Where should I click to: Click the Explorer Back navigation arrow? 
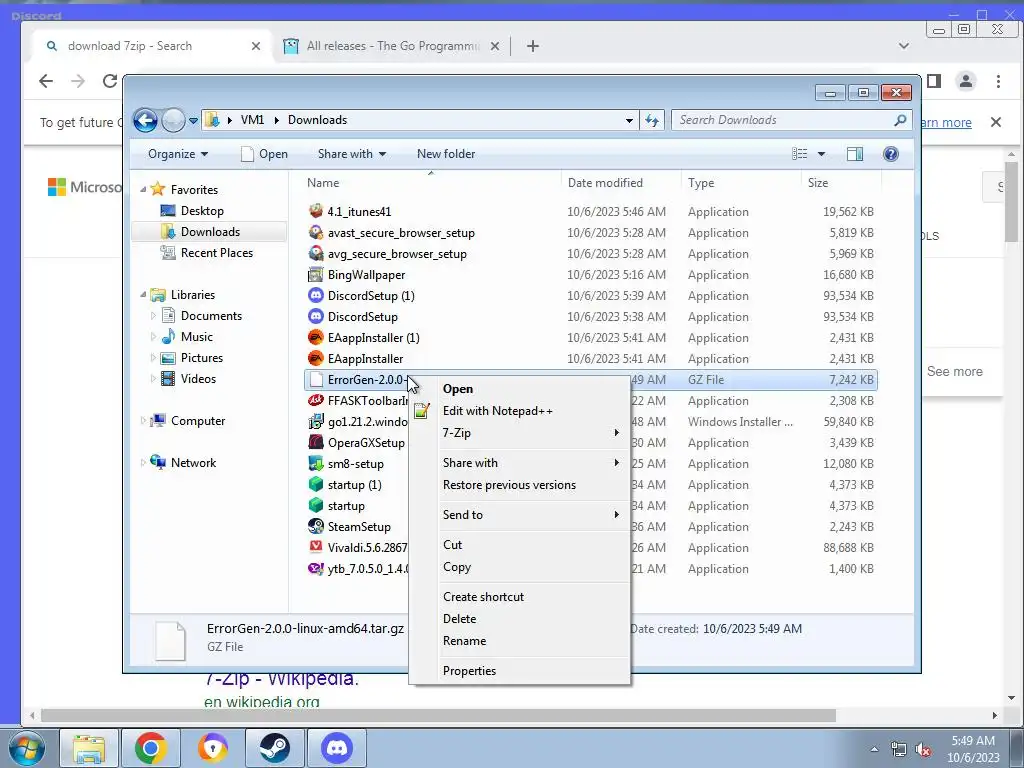[146, 120]
